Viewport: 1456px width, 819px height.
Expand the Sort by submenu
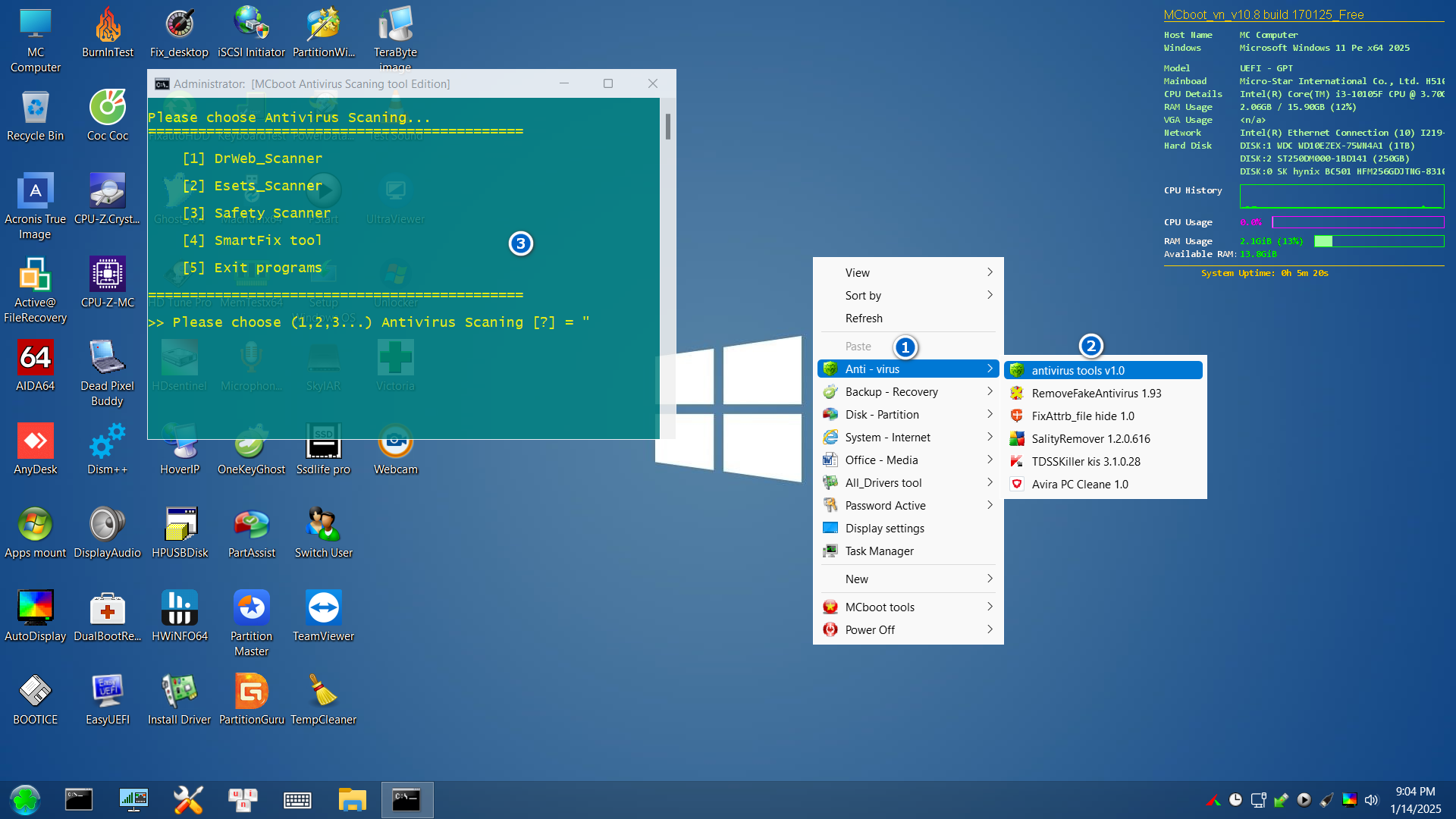862,295
